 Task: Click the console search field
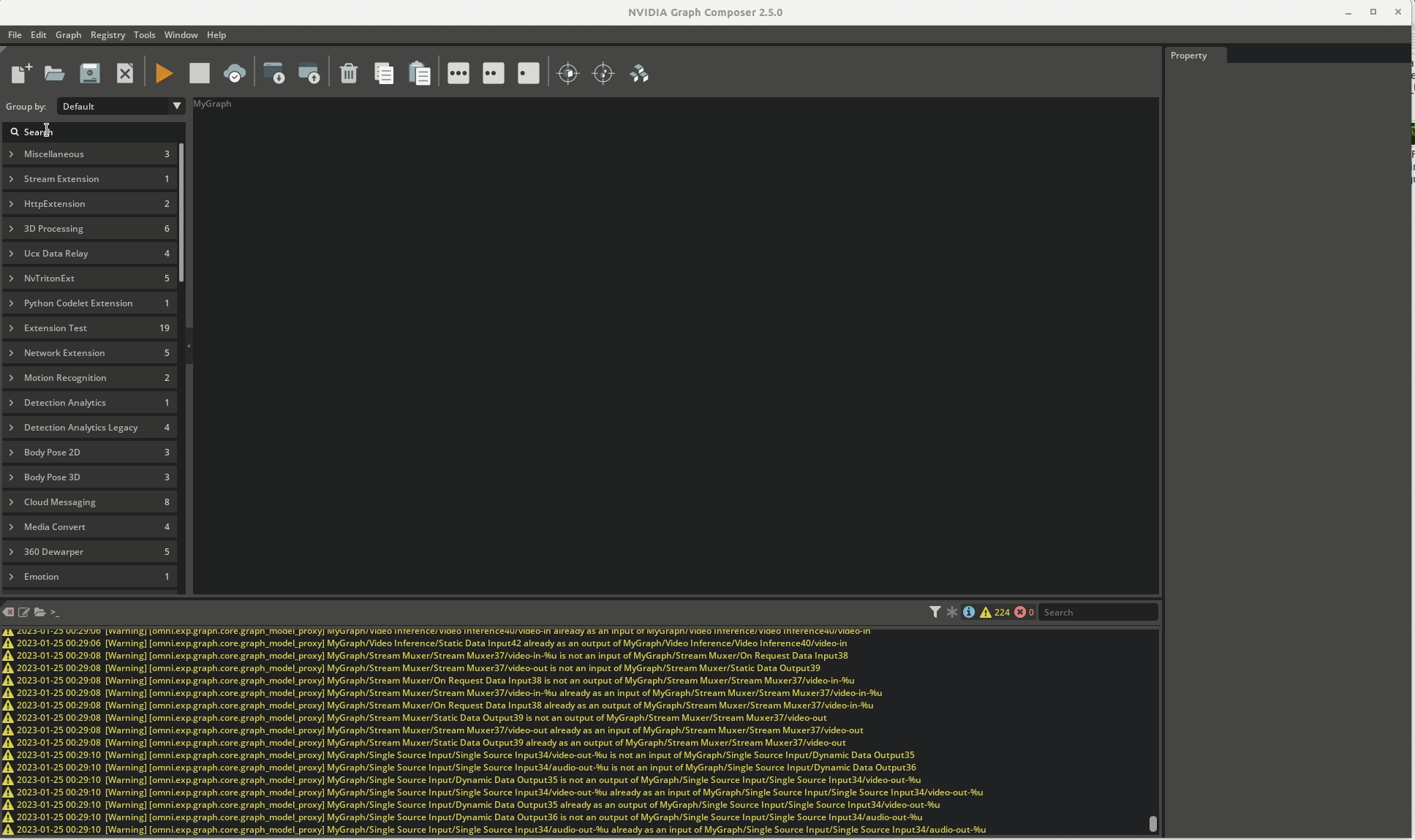click(x=1098, y=613)
